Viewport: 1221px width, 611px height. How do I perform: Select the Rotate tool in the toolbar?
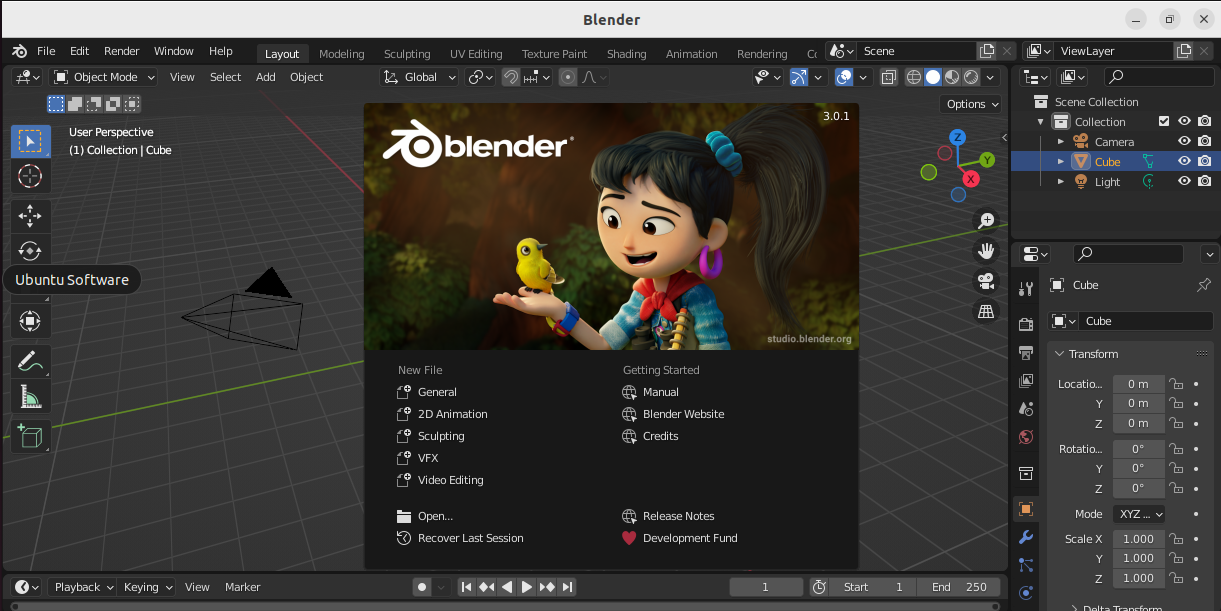pyautogui.click(x=30, y=250)
